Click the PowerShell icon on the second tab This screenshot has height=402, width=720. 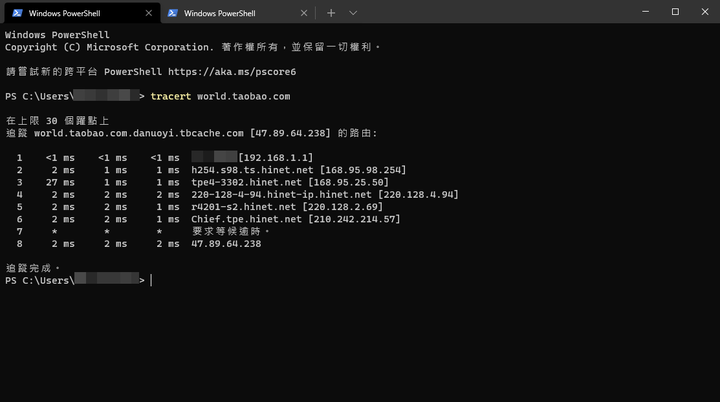[172, 13]
